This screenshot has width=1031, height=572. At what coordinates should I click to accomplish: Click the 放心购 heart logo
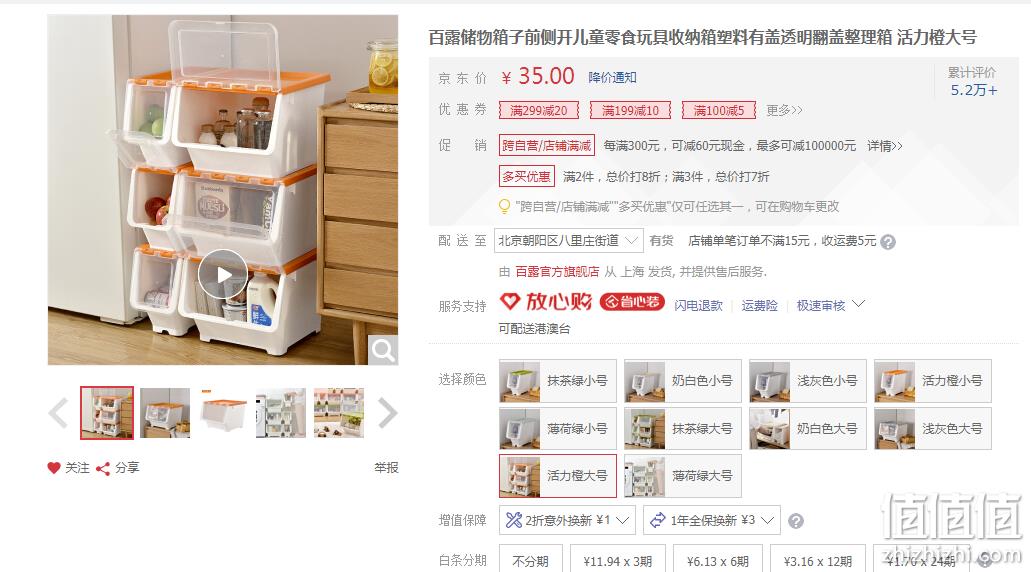click(x=510, y=302)
